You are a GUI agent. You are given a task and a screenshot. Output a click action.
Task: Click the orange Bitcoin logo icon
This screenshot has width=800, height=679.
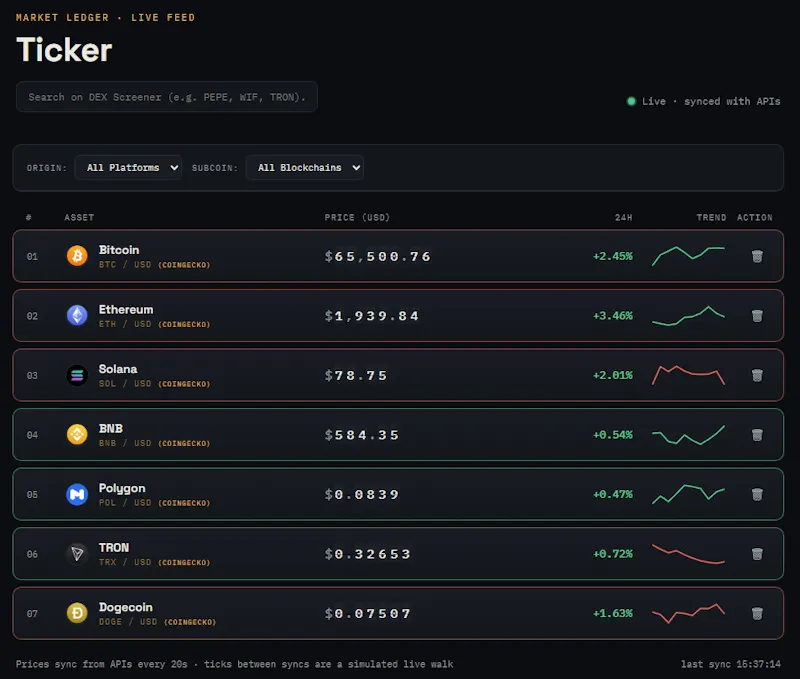click(x=77, y=256)
